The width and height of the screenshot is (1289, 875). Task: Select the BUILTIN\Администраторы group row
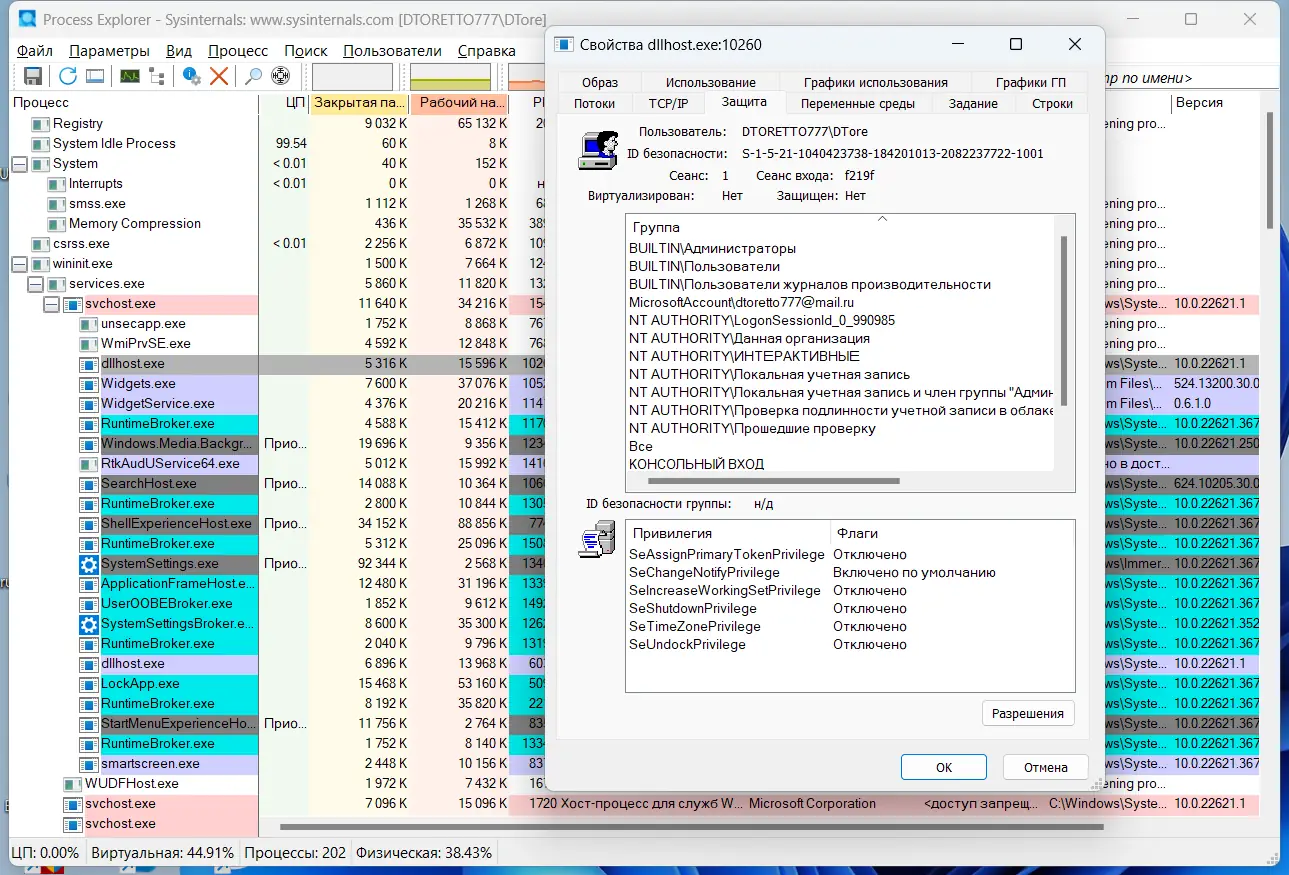[x=840, y=248]
